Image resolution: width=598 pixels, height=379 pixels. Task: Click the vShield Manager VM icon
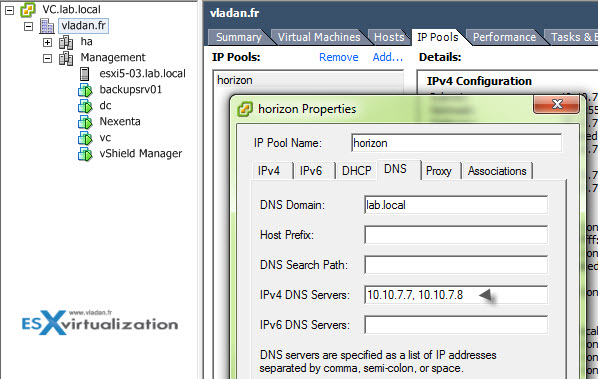(85, 154)
